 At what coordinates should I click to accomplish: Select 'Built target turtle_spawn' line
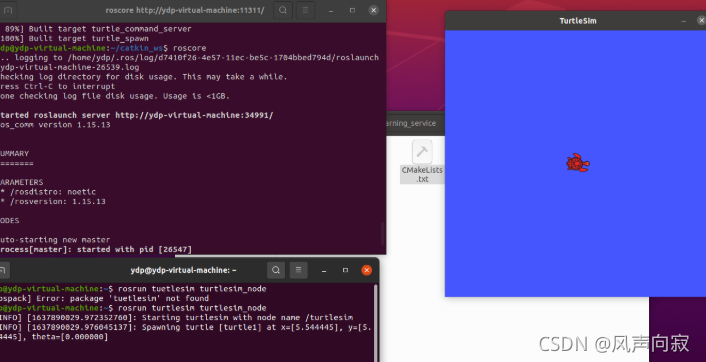pyautogui.click(x=74, y=39)
